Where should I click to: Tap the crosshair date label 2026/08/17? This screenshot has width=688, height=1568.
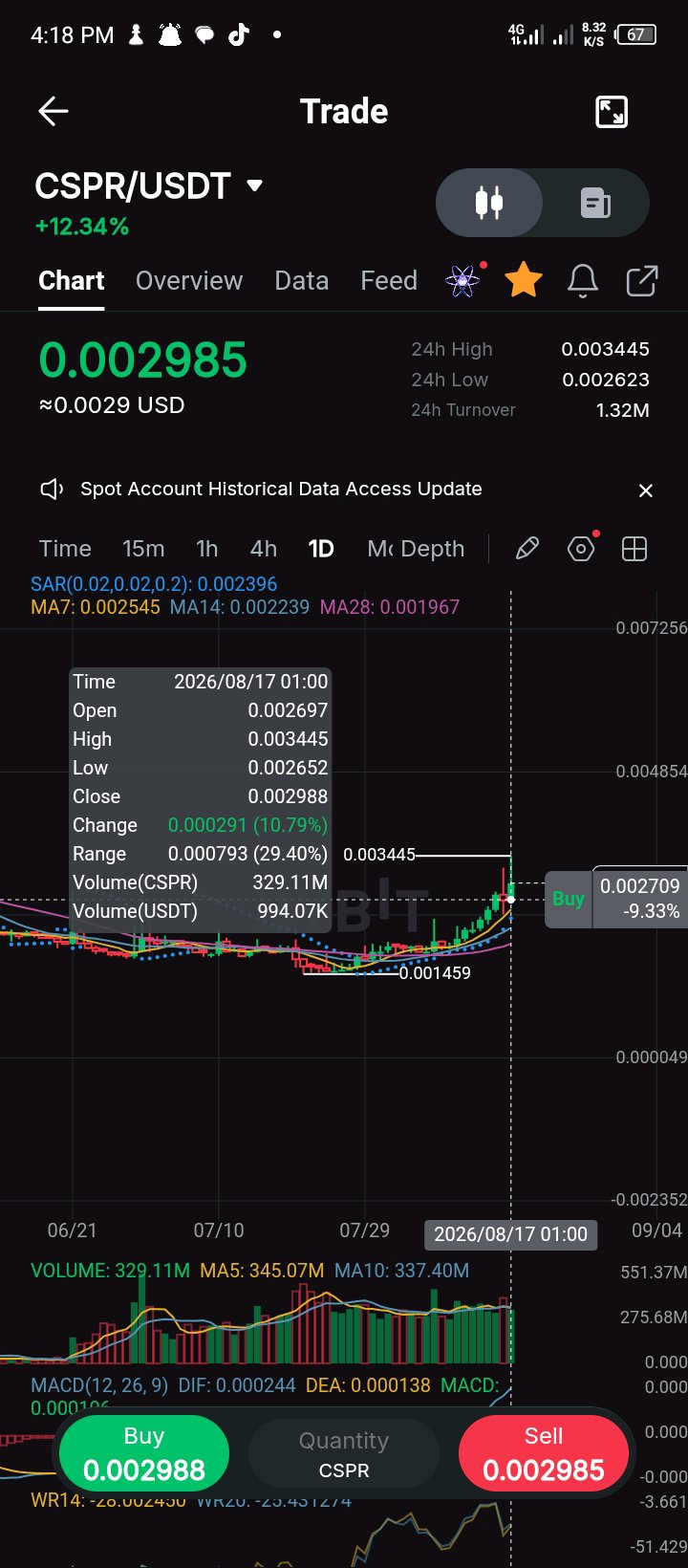coord(510,1234)
